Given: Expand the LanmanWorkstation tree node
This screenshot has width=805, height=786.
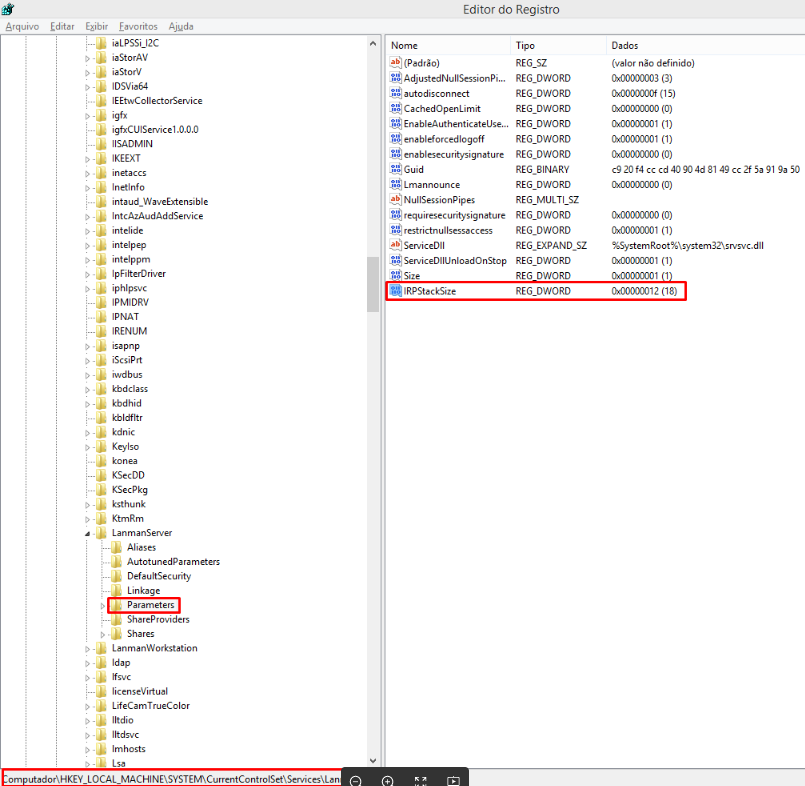Looking at the screenshot, I should pyautogui.click(x=87, y=649).
